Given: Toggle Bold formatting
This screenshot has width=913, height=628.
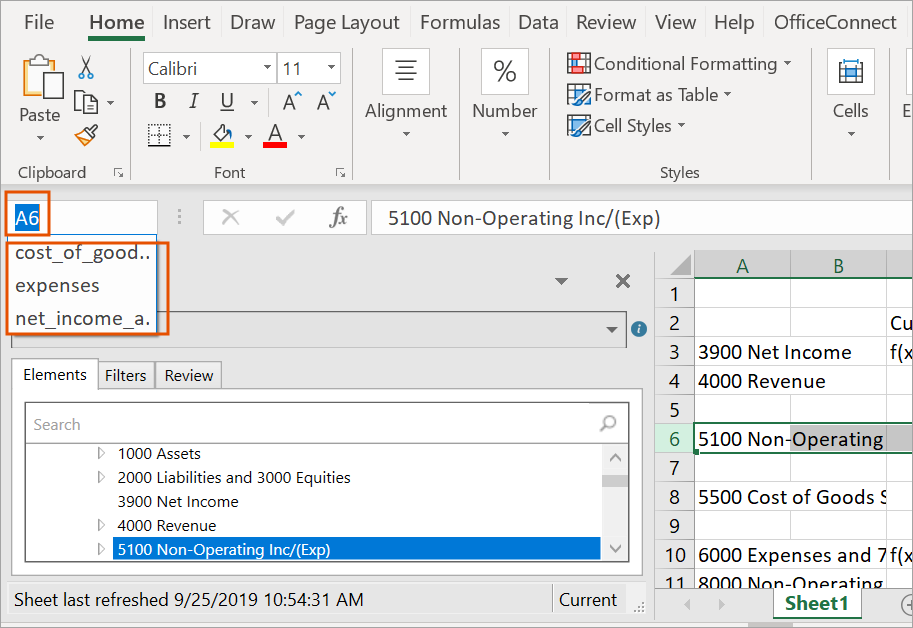Looking at the screenshot, I should 160,102.
